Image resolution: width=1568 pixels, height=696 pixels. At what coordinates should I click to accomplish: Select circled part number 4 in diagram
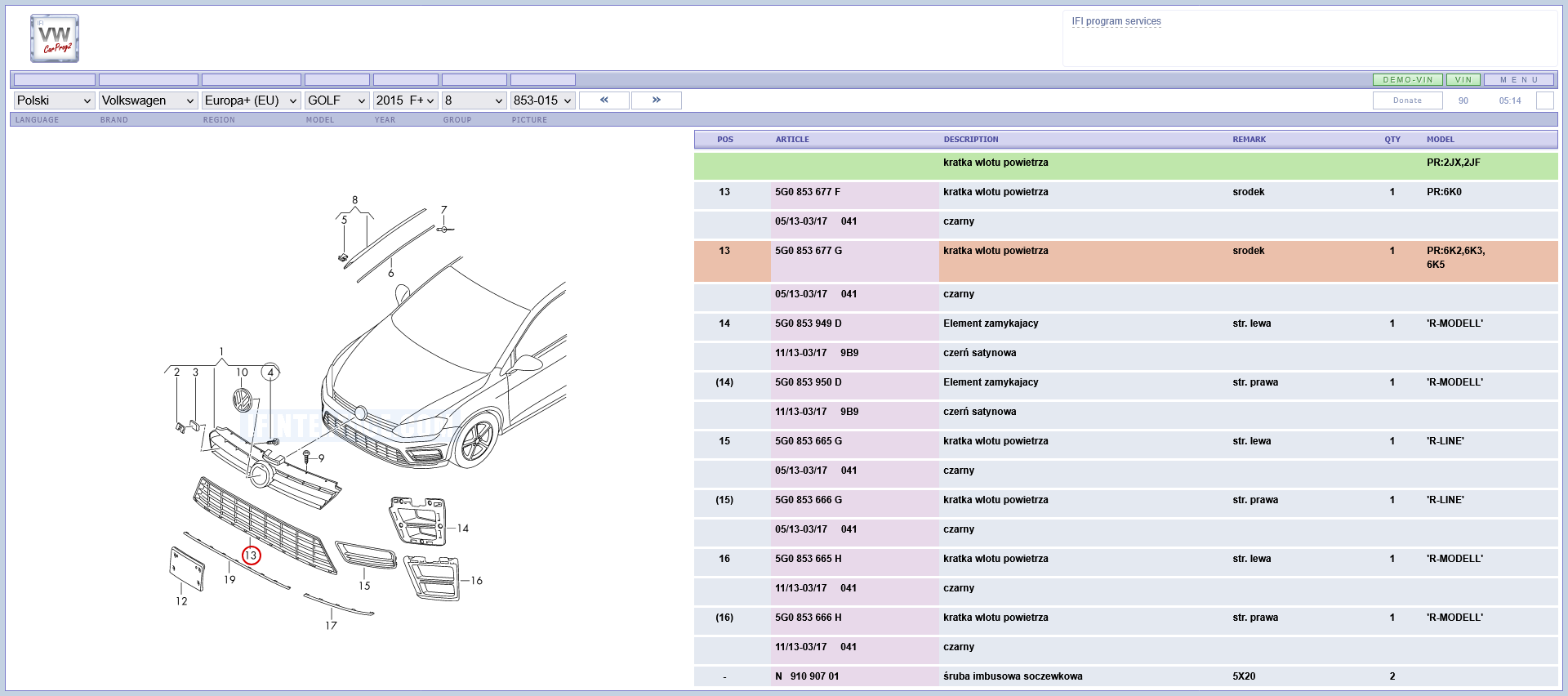pyautogui.click(x=270, y=373)
